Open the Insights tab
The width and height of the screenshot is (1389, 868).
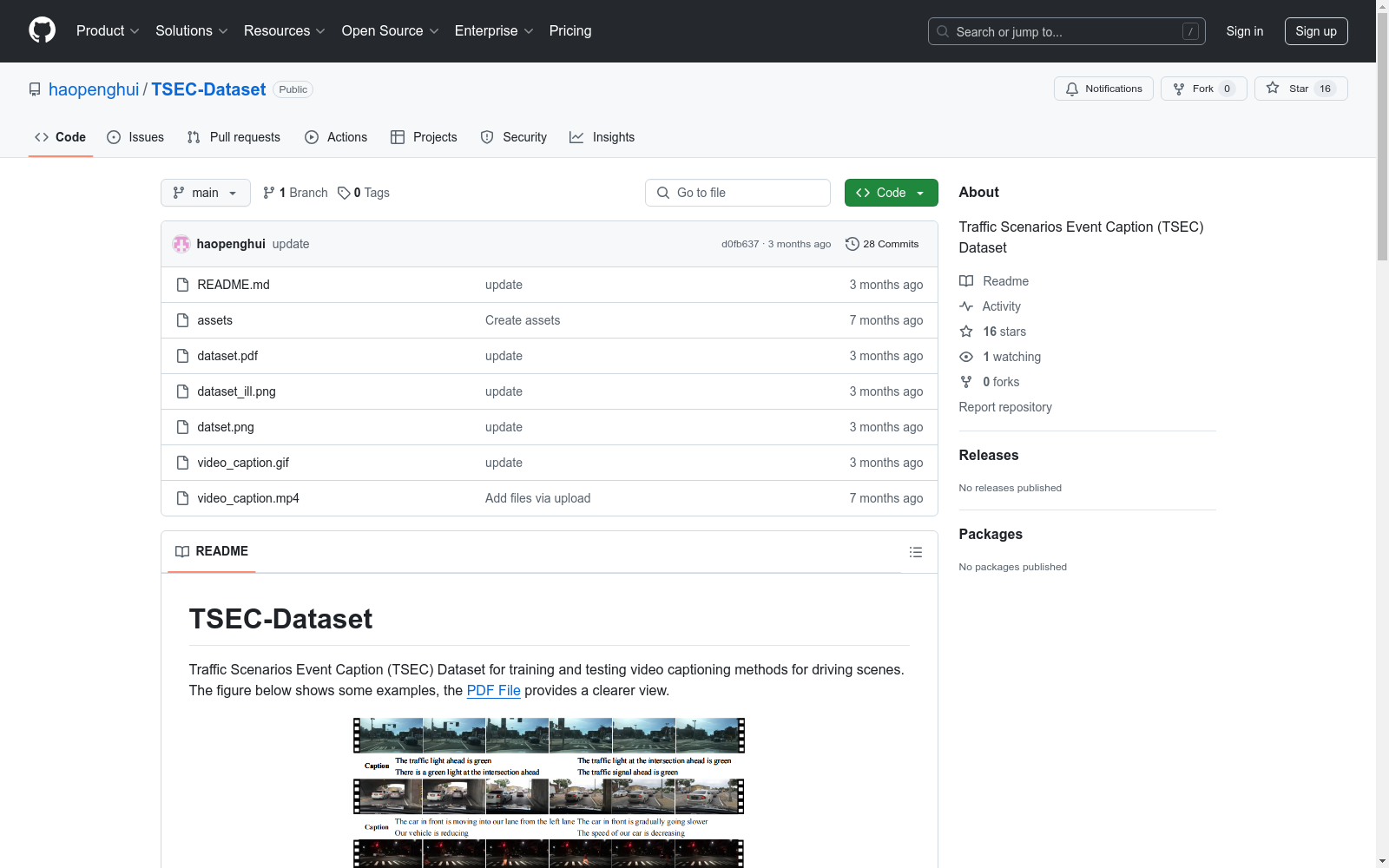pyautogui.click(x=602, y=137)
